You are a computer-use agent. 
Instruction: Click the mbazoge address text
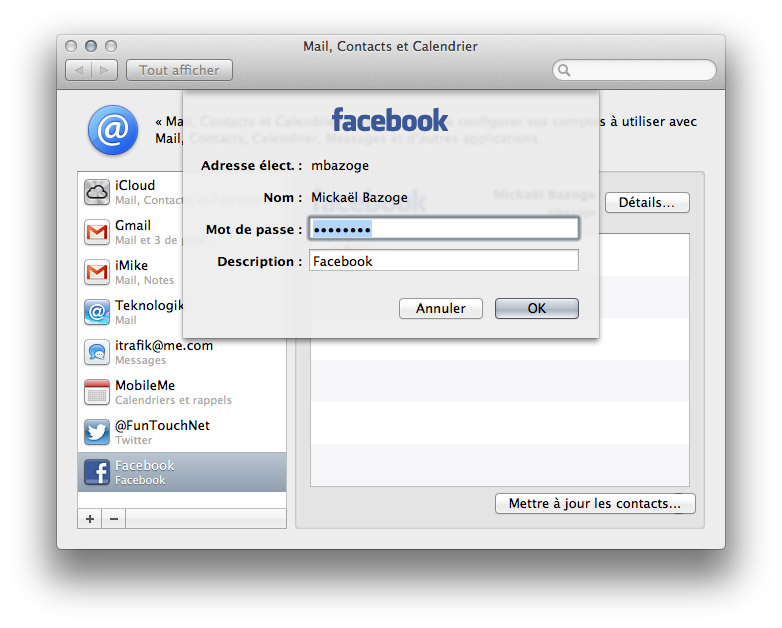click(340, 166)
